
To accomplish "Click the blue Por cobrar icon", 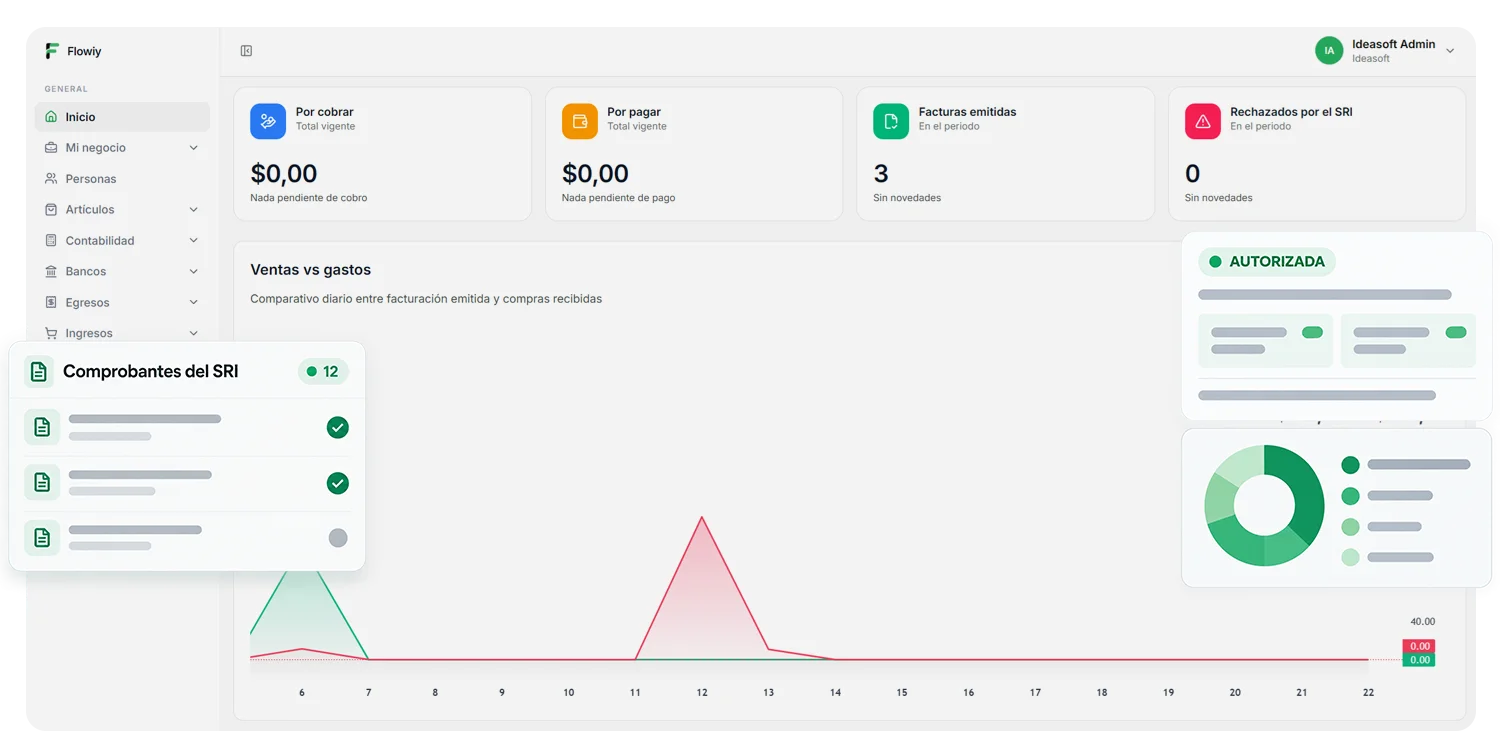I will pos(268,121).
